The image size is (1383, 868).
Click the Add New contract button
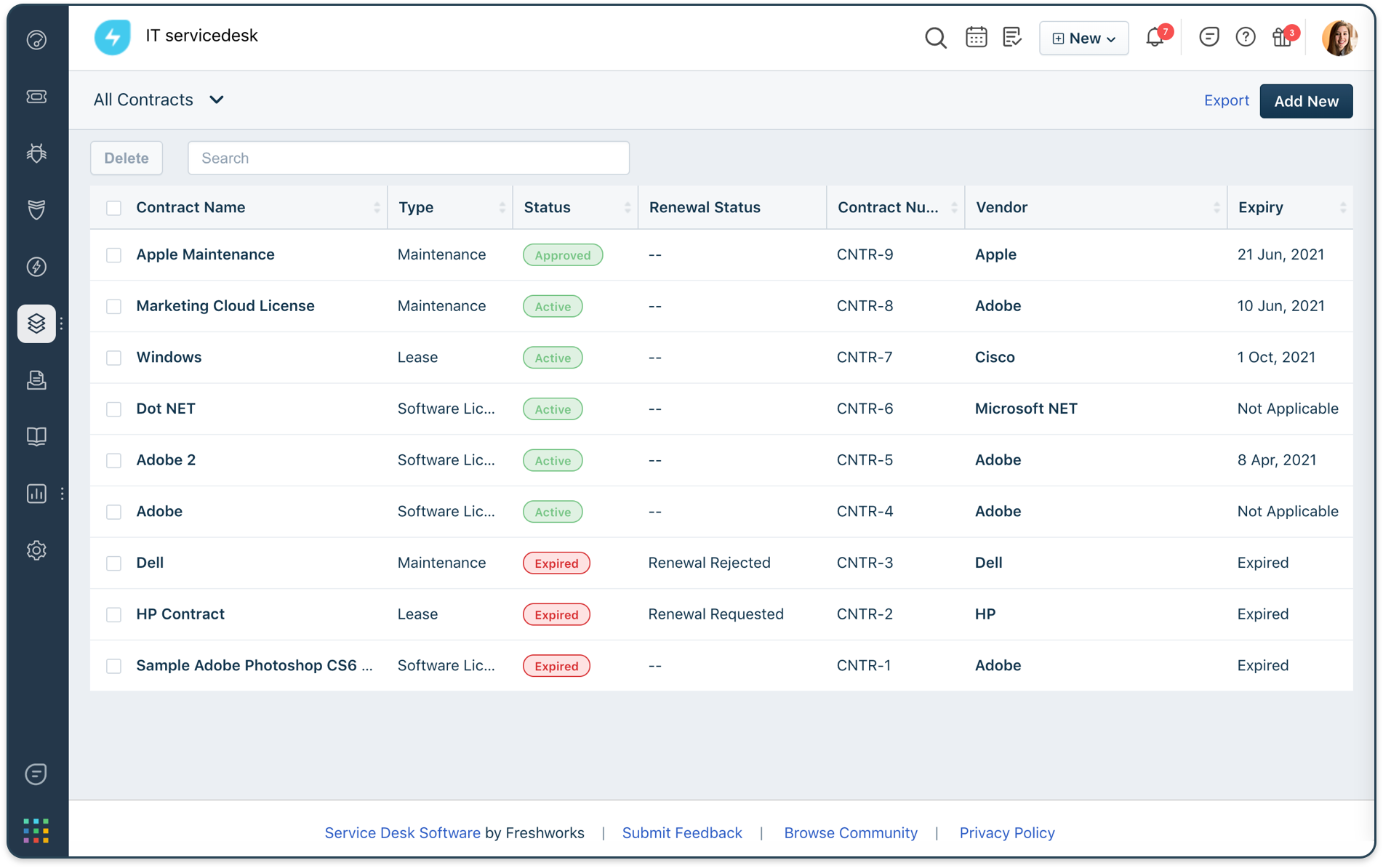point(1305,101)
